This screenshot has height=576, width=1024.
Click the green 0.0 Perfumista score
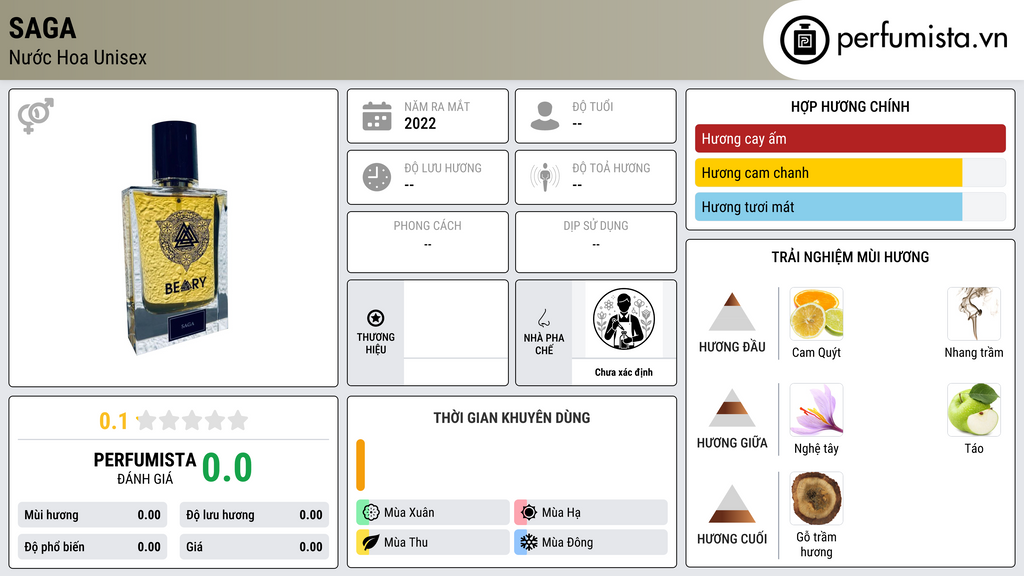227,467
